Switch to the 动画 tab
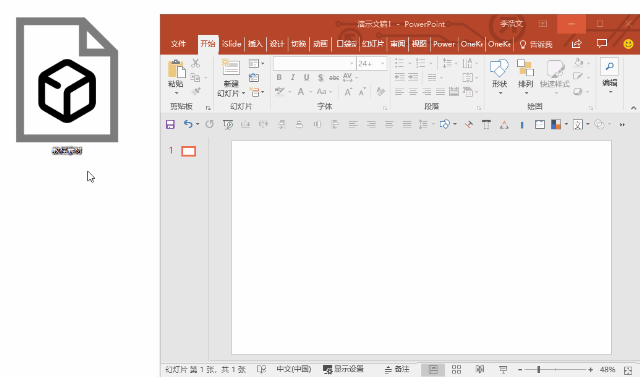This screenshot has height=377, width=640. tap(320, 44)
